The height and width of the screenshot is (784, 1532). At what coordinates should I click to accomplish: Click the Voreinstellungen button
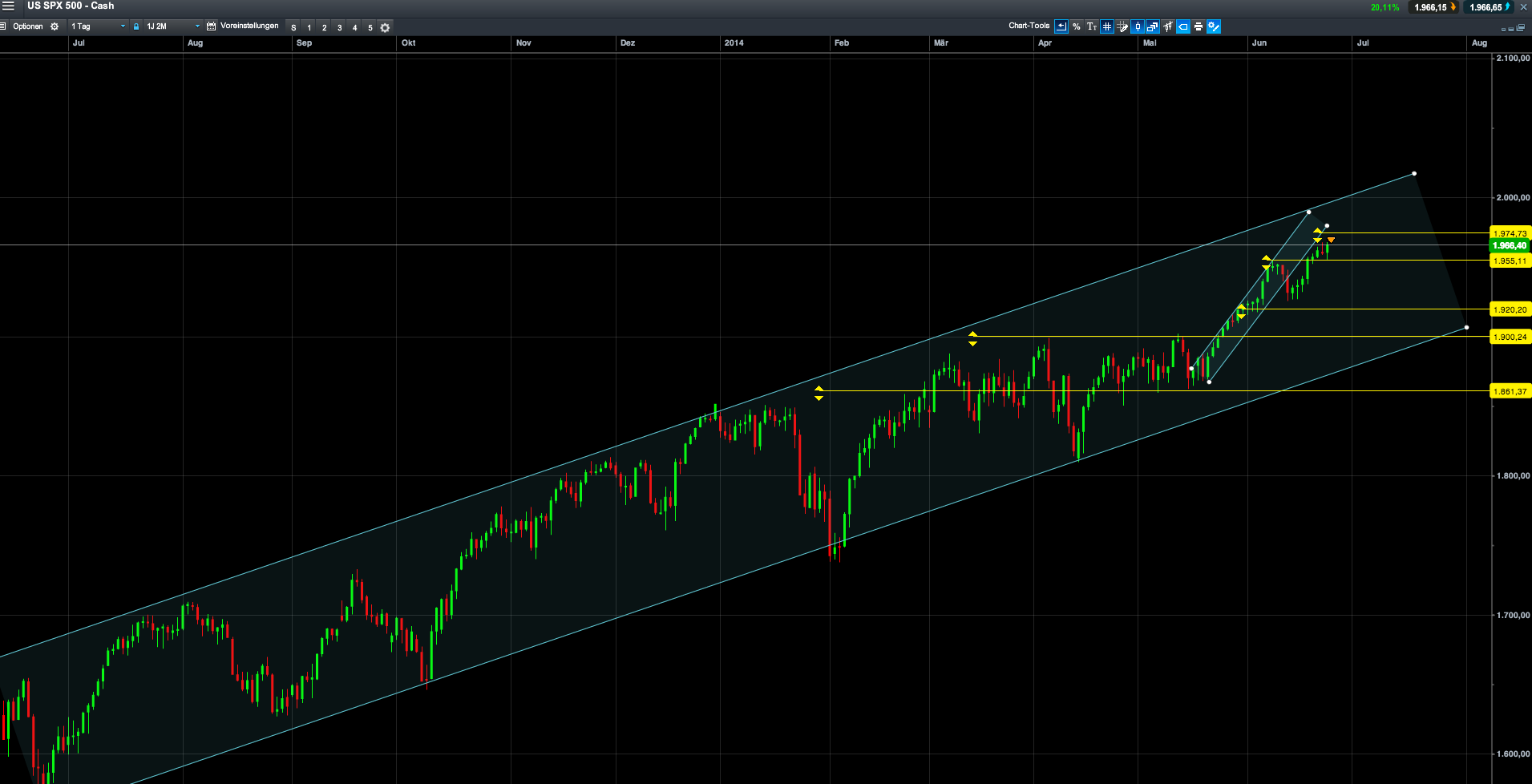click(x=249, y=26)
